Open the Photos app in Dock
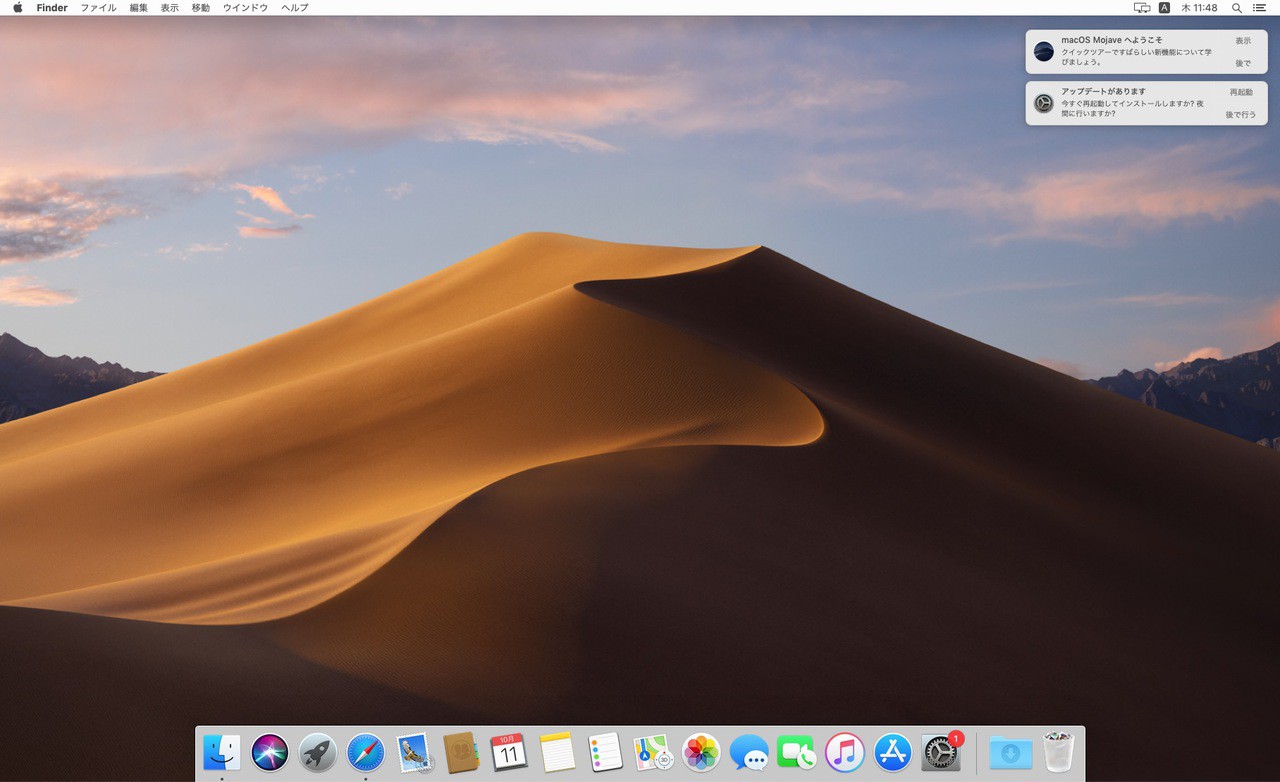Screen dimensions: 1280x782 point(701,752)
